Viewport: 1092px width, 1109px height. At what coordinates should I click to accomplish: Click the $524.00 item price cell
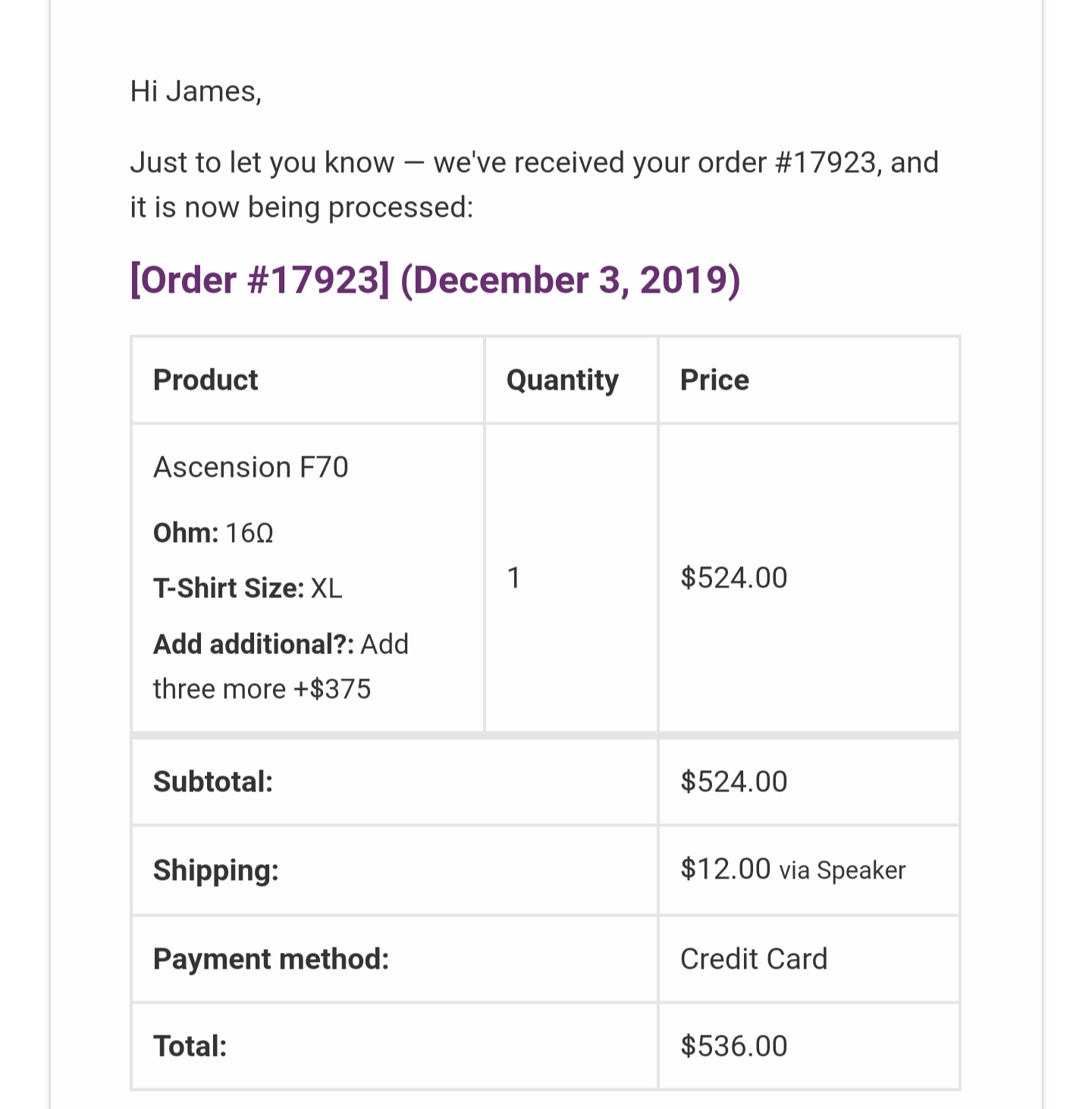pyautogui.click(x=809, y=578)
